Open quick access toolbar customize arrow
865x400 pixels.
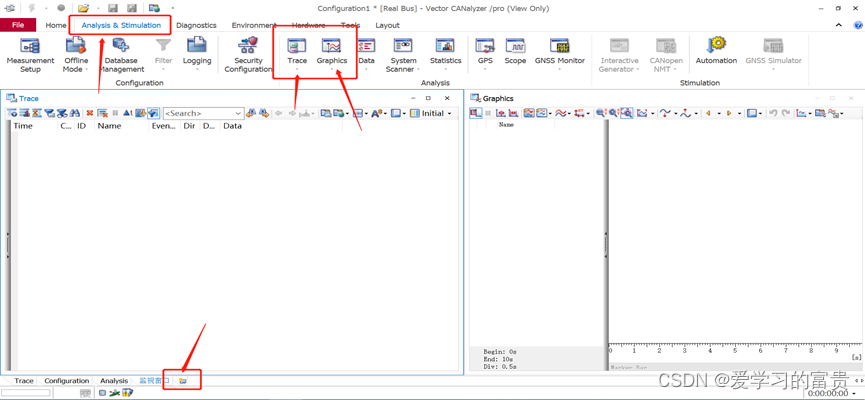(x=173, y=8)
